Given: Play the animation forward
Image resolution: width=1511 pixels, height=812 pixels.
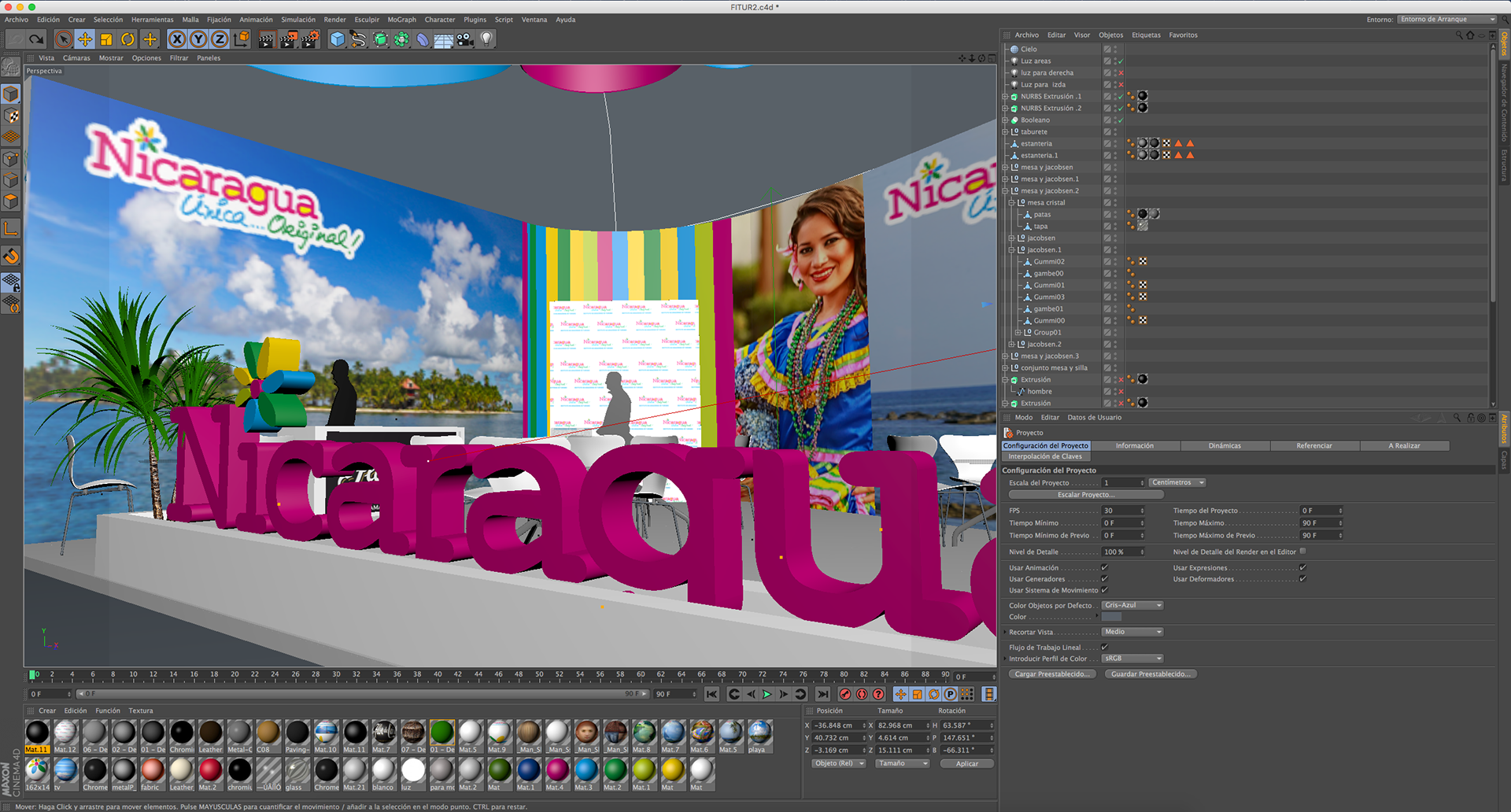Looking at the screenshot, I should pos(767,694).
